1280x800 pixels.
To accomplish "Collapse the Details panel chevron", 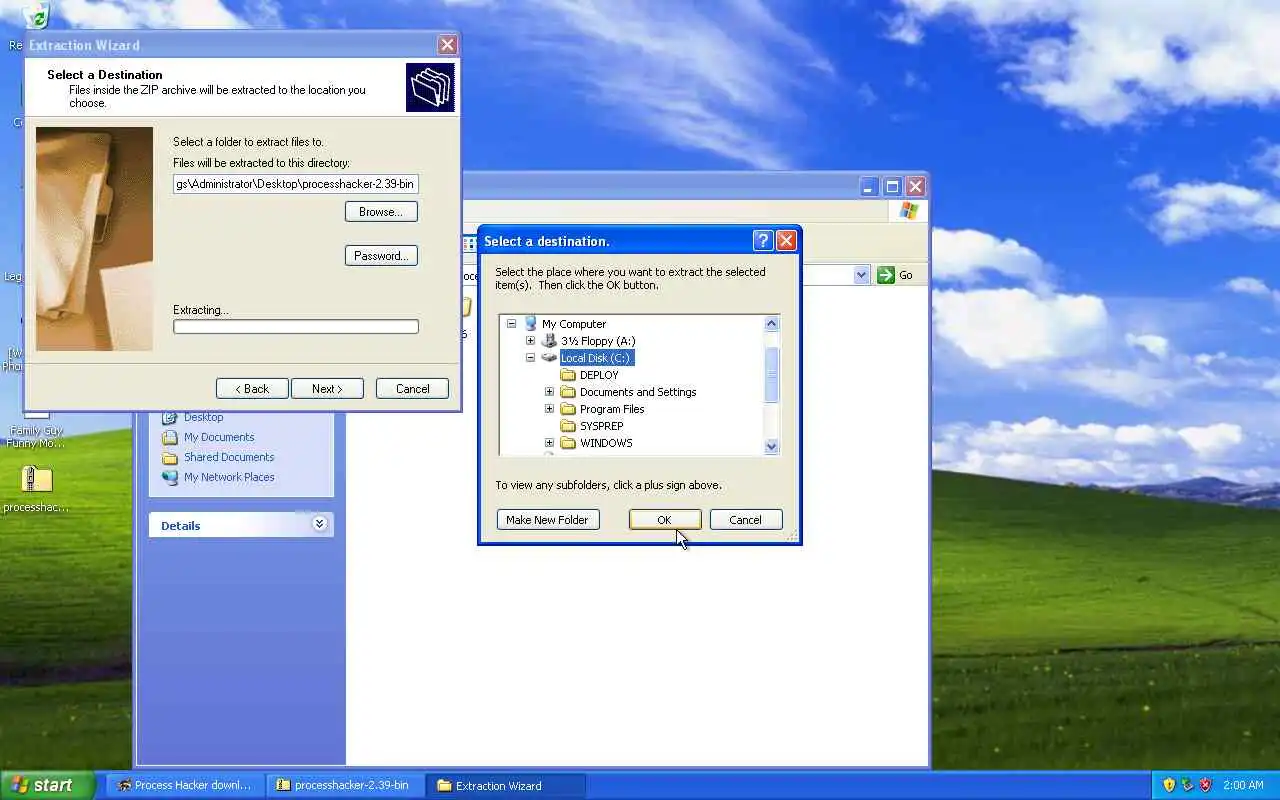I will [319, 524].
